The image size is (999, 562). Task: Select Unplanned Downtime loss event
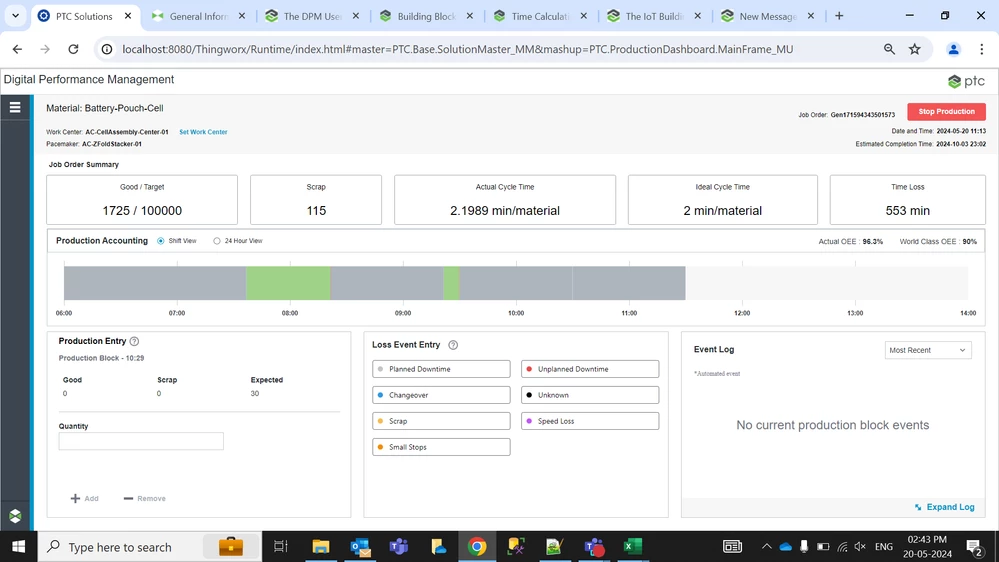coord(590,369)
